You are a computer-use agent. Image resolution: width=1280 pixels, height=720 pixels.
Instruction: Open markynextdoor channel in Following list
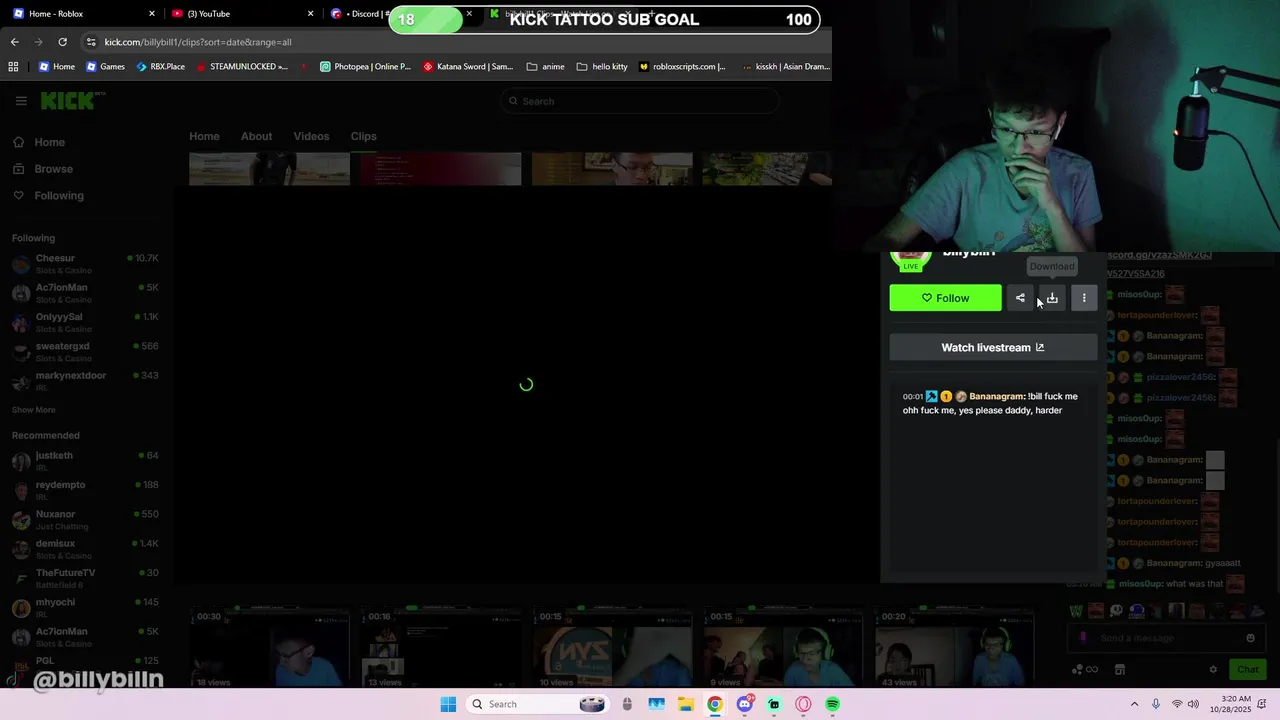tap(85, 380)
